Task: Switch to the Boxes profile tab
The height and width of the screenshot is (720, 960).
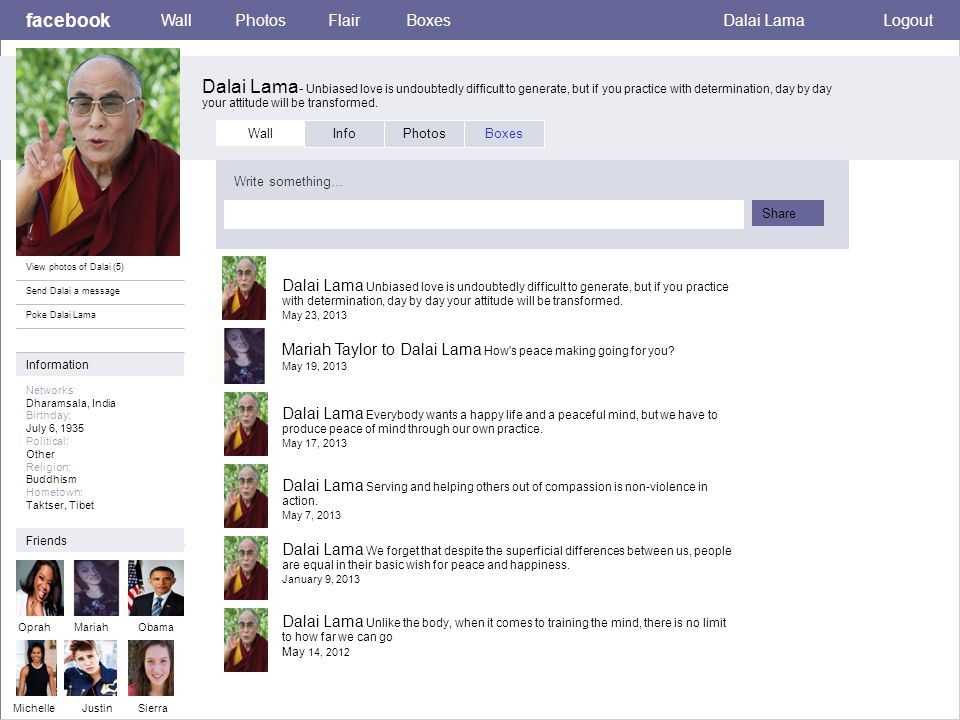Action: [504, 133]
